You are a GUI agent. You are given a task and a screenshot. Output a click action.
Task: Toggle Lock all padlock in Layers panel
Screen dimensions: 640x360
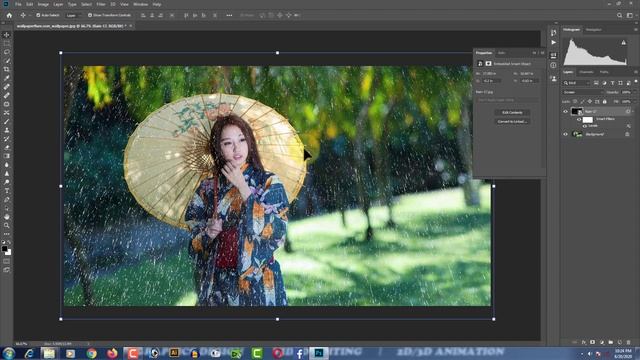pyautogui.click(x=604, y=101)
